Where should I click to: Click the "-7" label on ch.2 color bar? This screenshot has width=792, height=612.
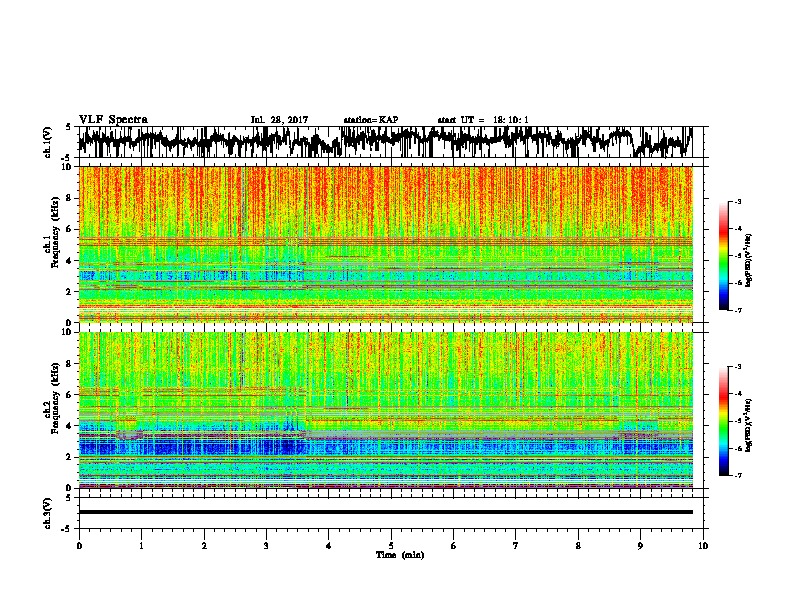point(737,475)
